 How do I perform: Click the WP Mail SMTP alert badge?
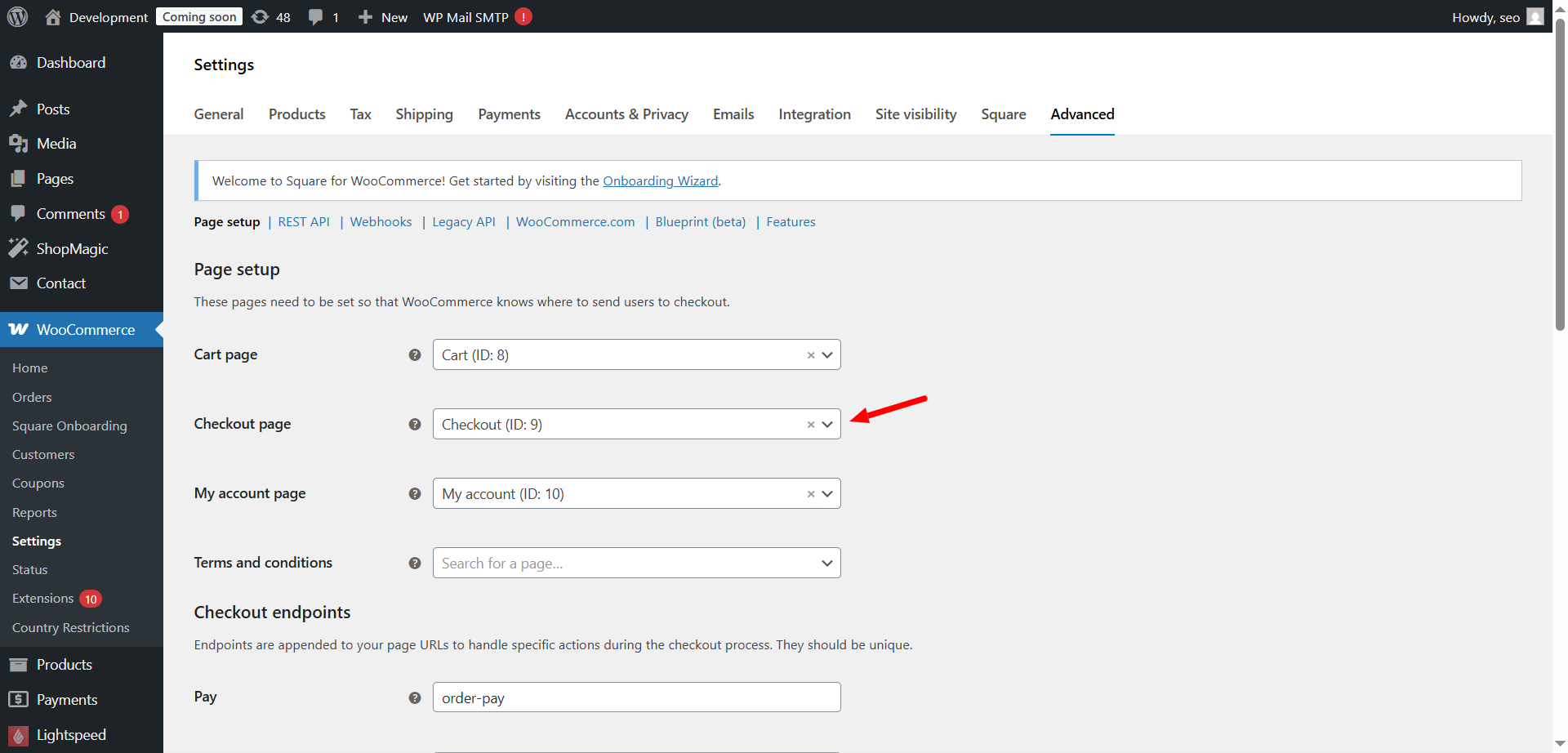523,16
